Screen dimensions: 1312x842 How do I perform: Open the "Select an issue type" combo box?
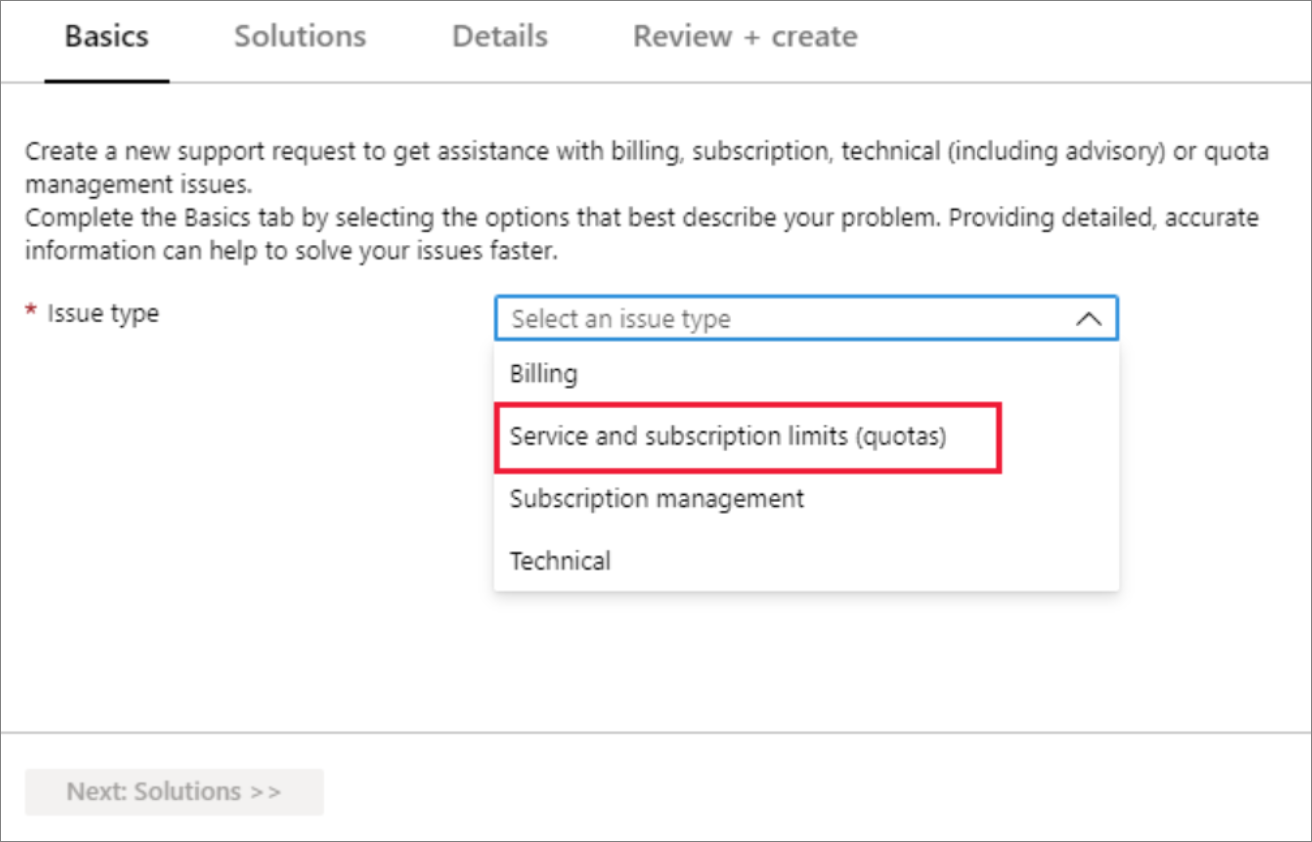pos(806,318)
